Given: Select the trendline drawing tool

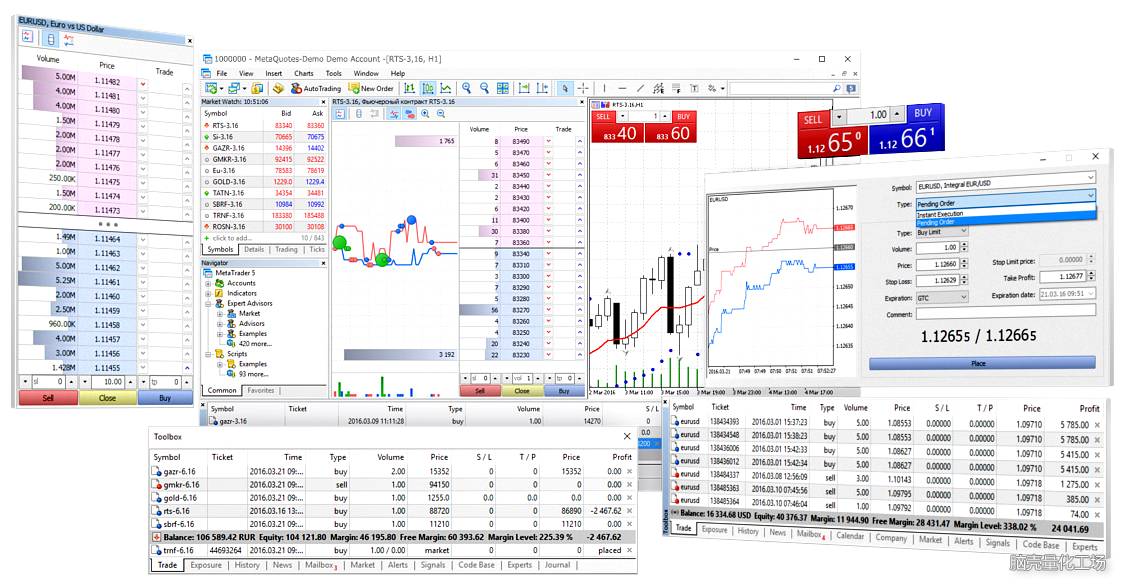Looking at the screenshot, I should pyautogui.click(x=640, y=88).
